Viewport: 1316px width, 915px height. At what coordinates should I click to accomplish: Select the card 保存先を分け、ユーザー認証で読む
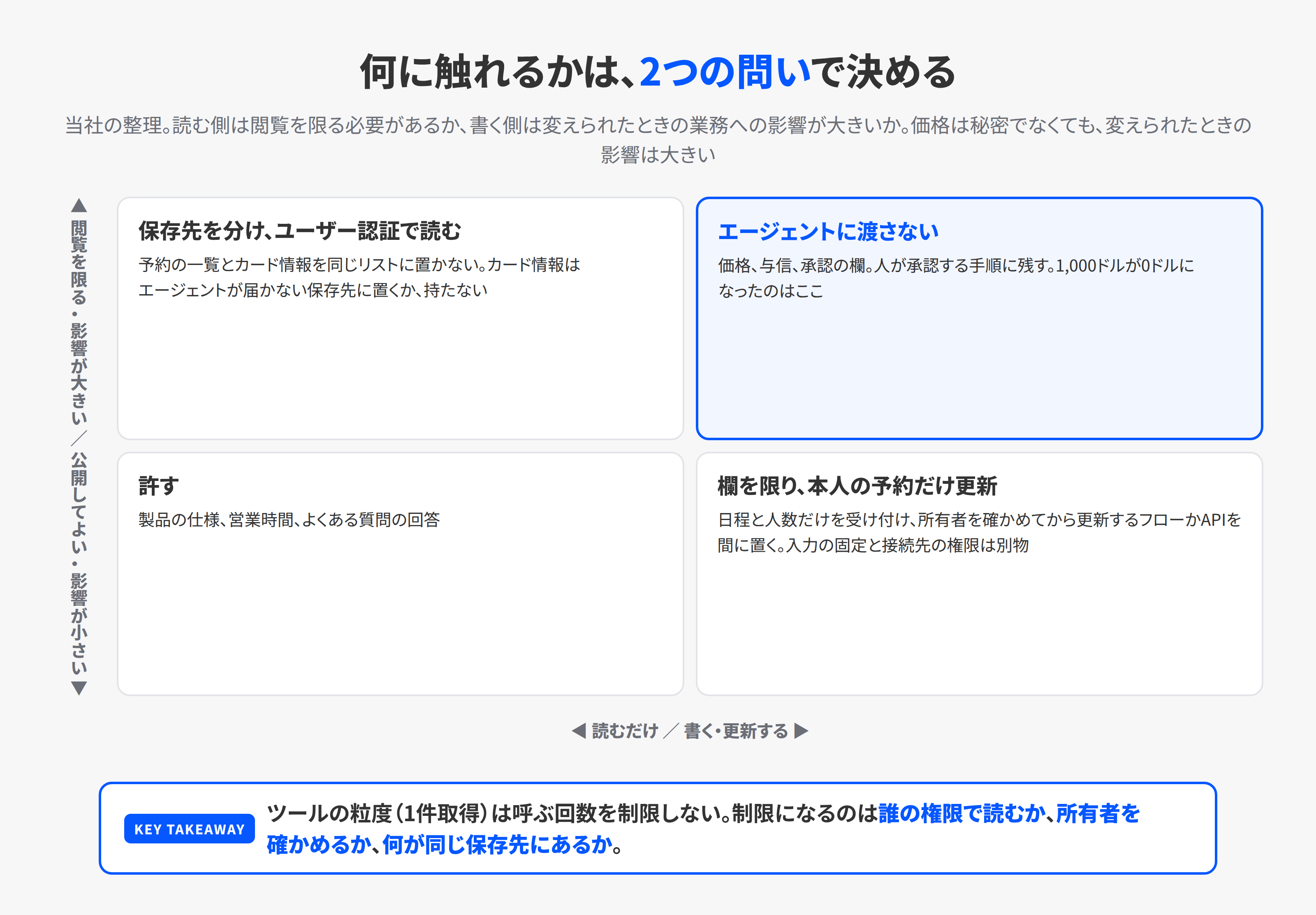pos(401,319)
